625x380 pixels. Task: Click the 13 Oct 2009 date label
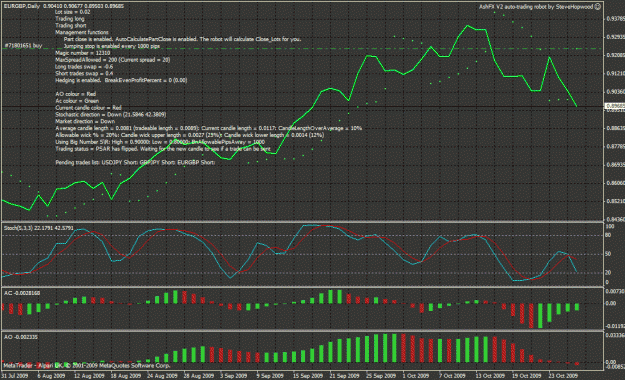coord(490,376)
